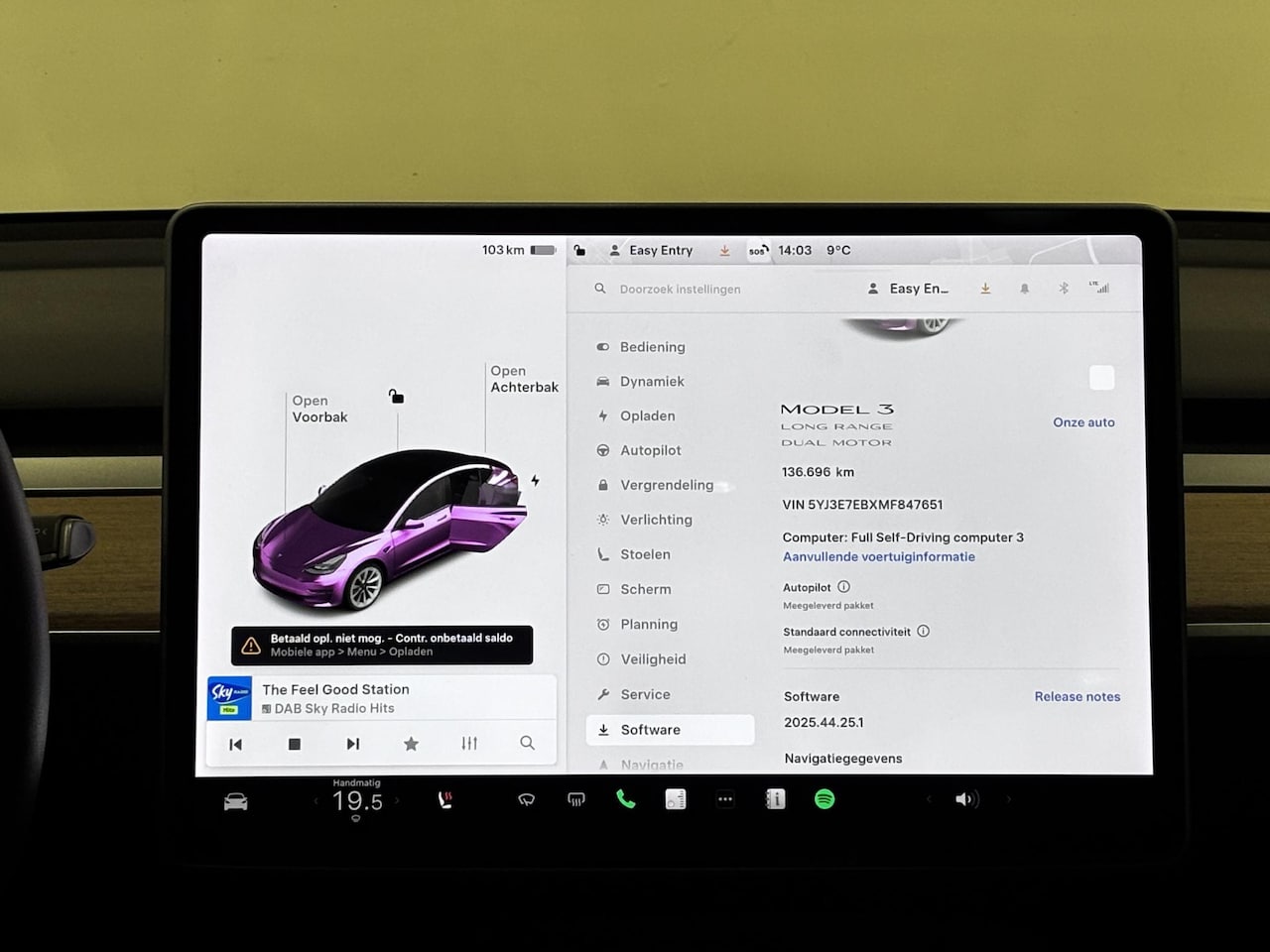Stop the radio playback
This screenshot has width=1270, height=952.
(x=295, y=744)
